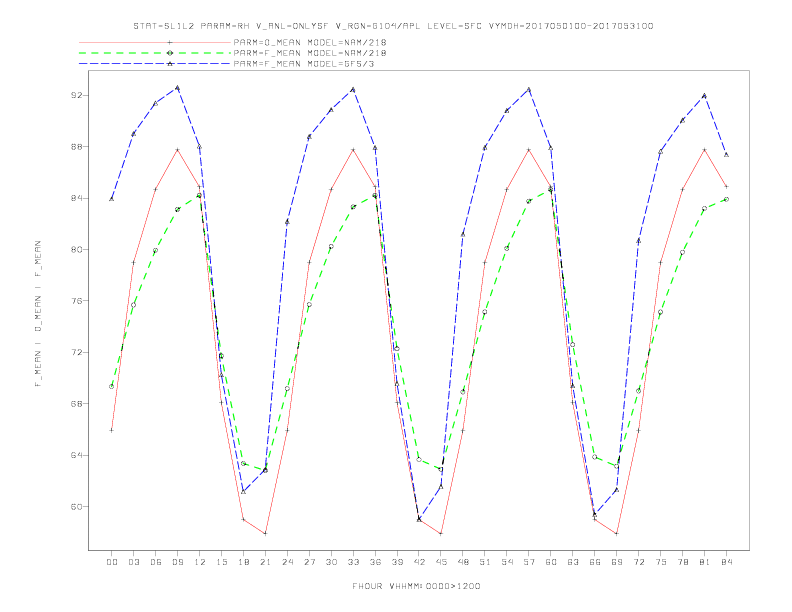792x612 pixels.
Task: Click x-axis forecast hour label 09
Action: (177, 562)
